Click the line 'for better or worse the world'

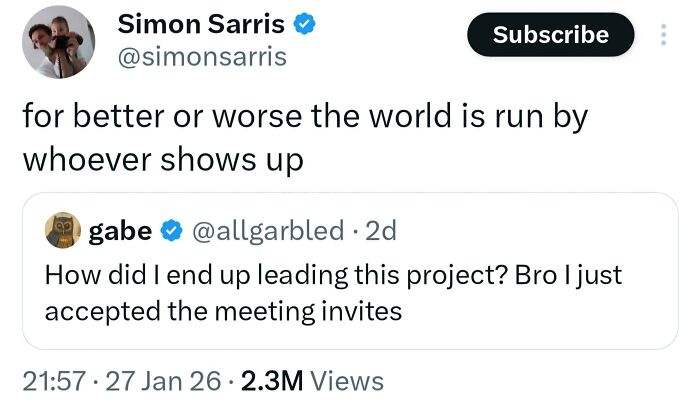click(304, 116)
